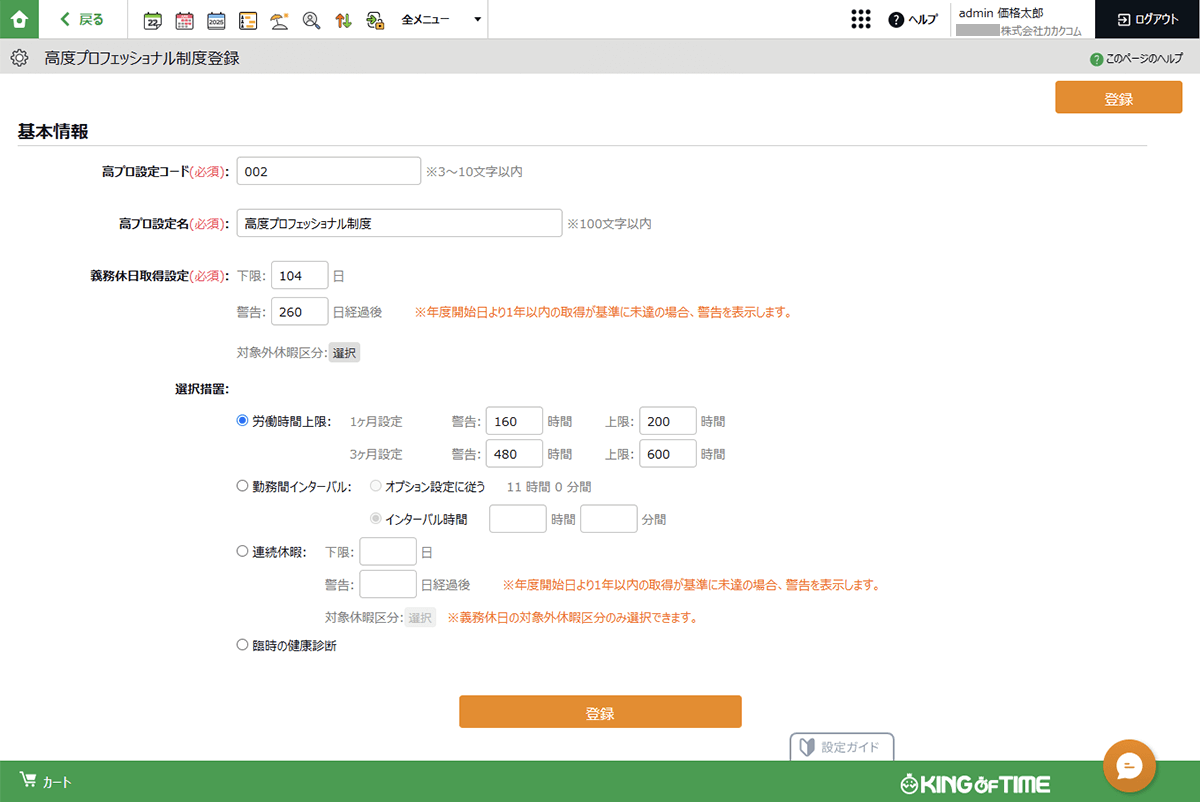Click the green home icon
1200x802 pixels.
(19, 19)
